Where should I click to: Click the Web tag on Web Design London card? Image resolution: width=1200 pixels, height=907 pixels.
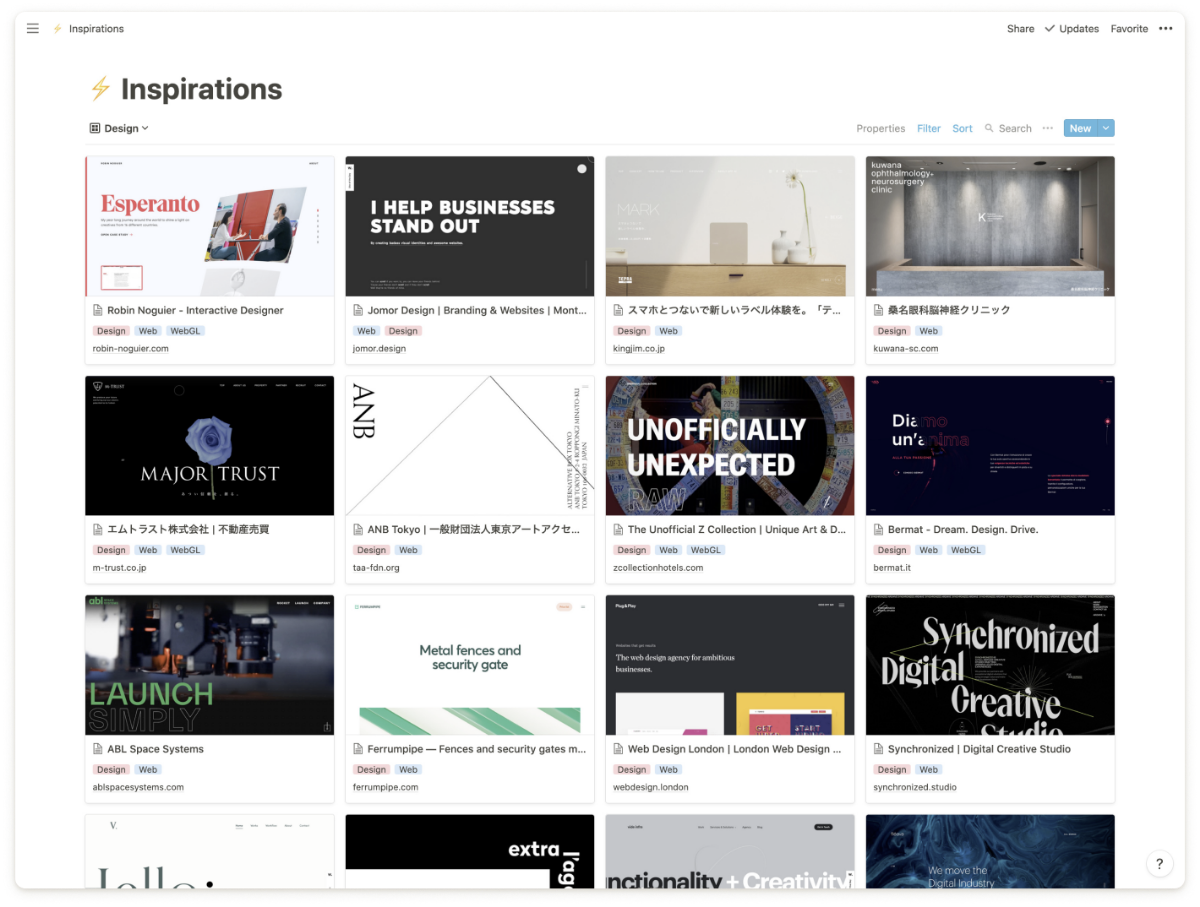(x=669, y=770)
